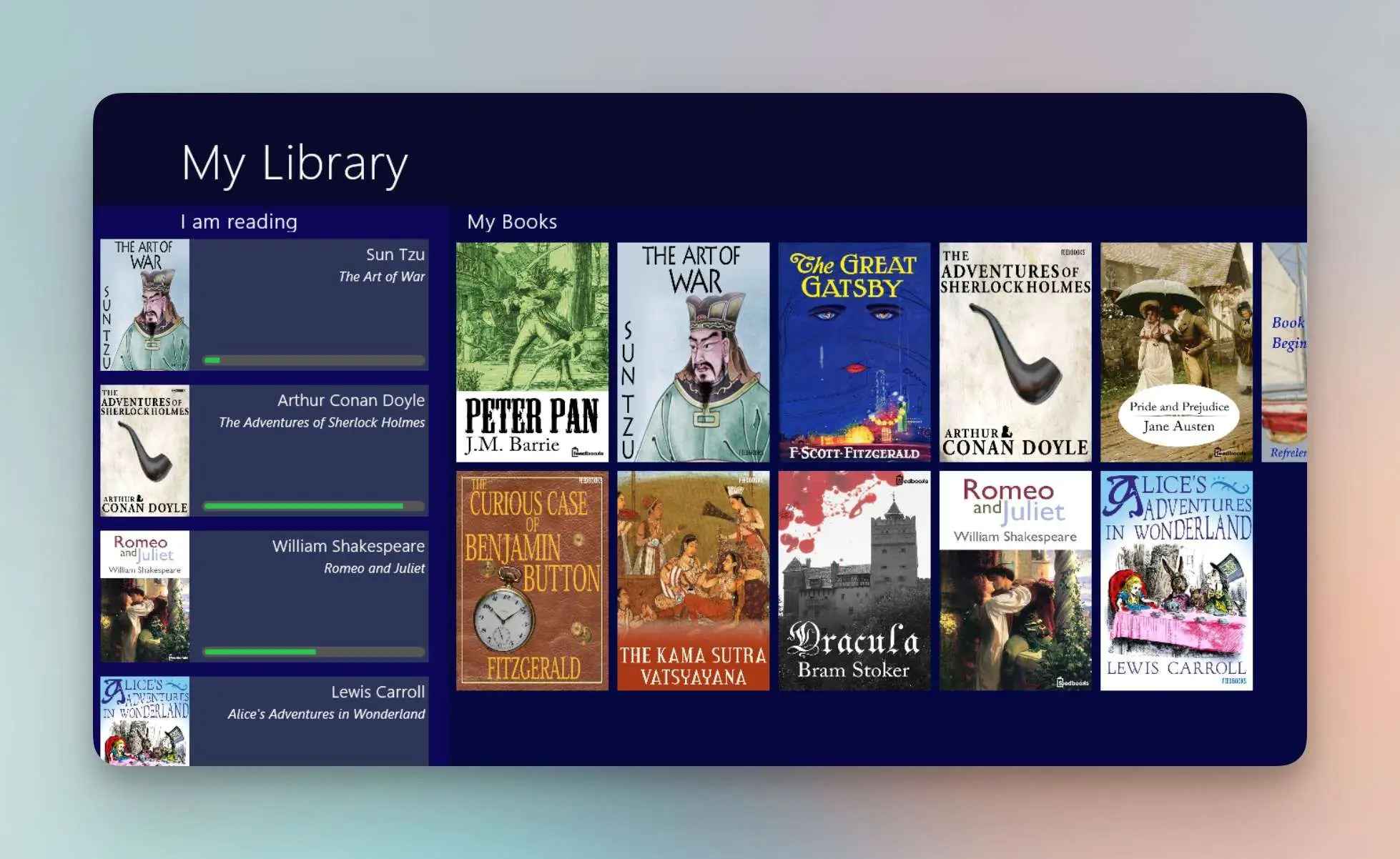Screen dimensions: 1400x859
Task: Open The Curious Case of Benjamin Button cover
Action: 532,580
